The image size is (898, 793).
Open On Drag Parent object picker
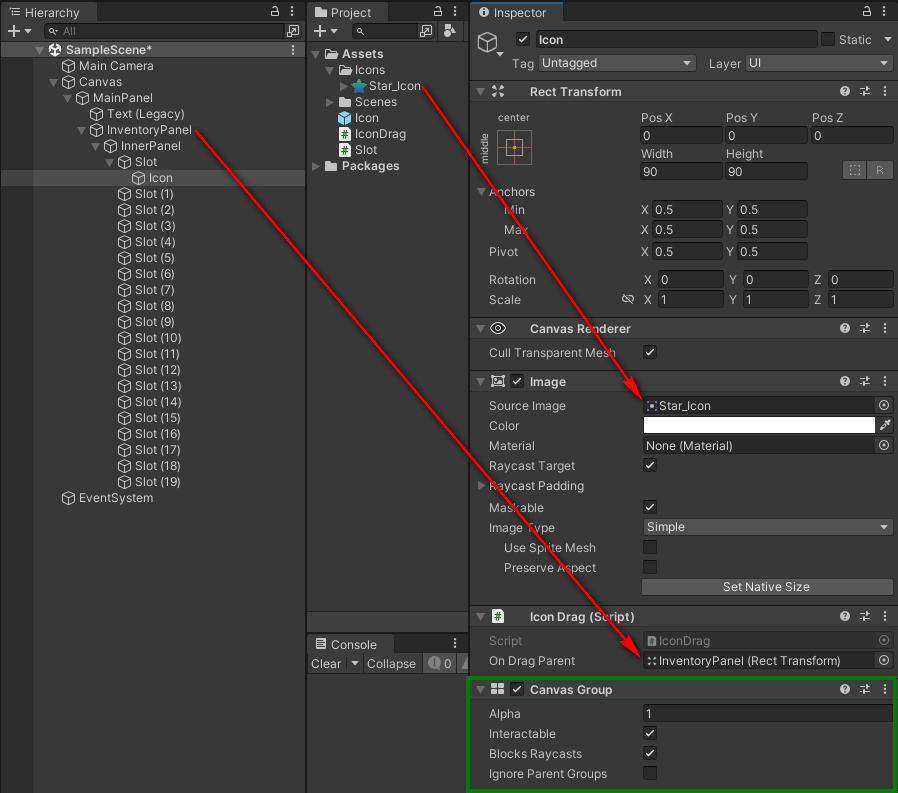[x=884, y=660]
